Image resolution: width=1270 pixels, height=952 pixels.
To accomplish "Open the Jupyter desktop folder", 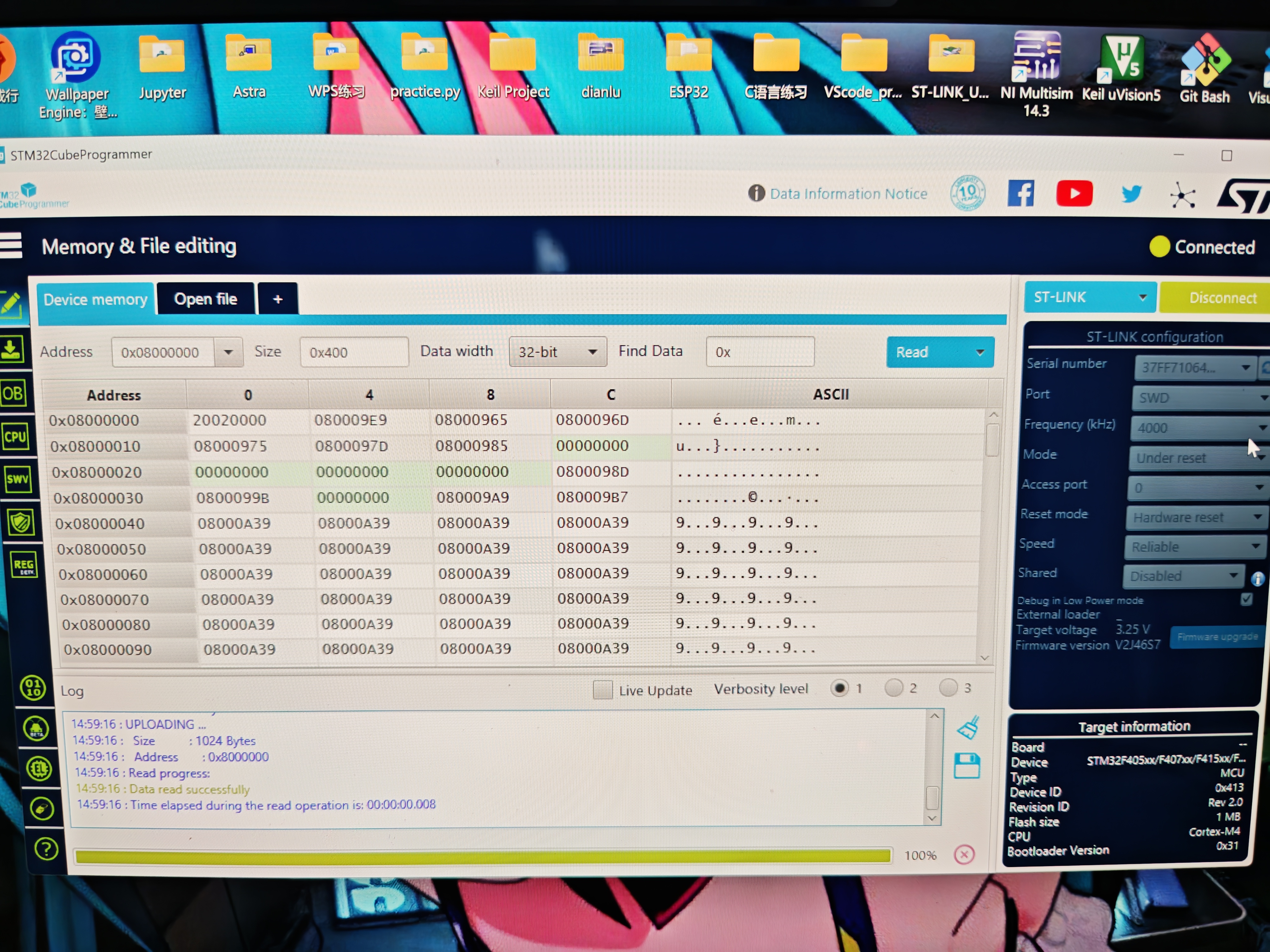I will pyautogui.click(x=162, y=68).
